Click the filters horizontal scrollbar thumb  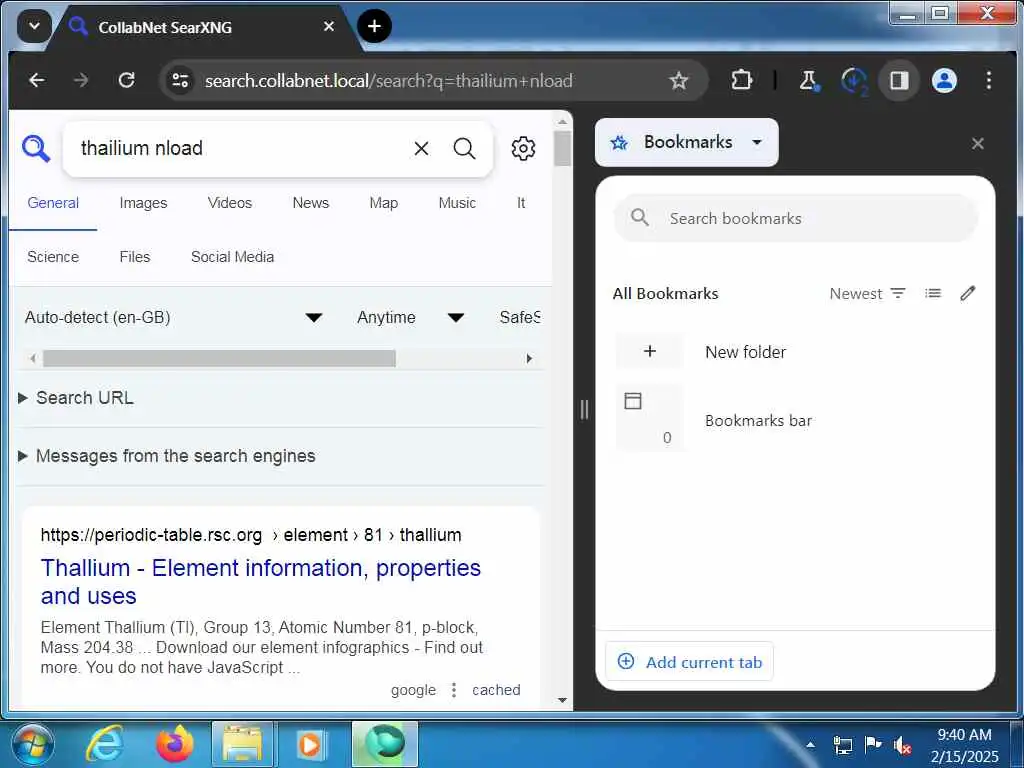(219, 359)
